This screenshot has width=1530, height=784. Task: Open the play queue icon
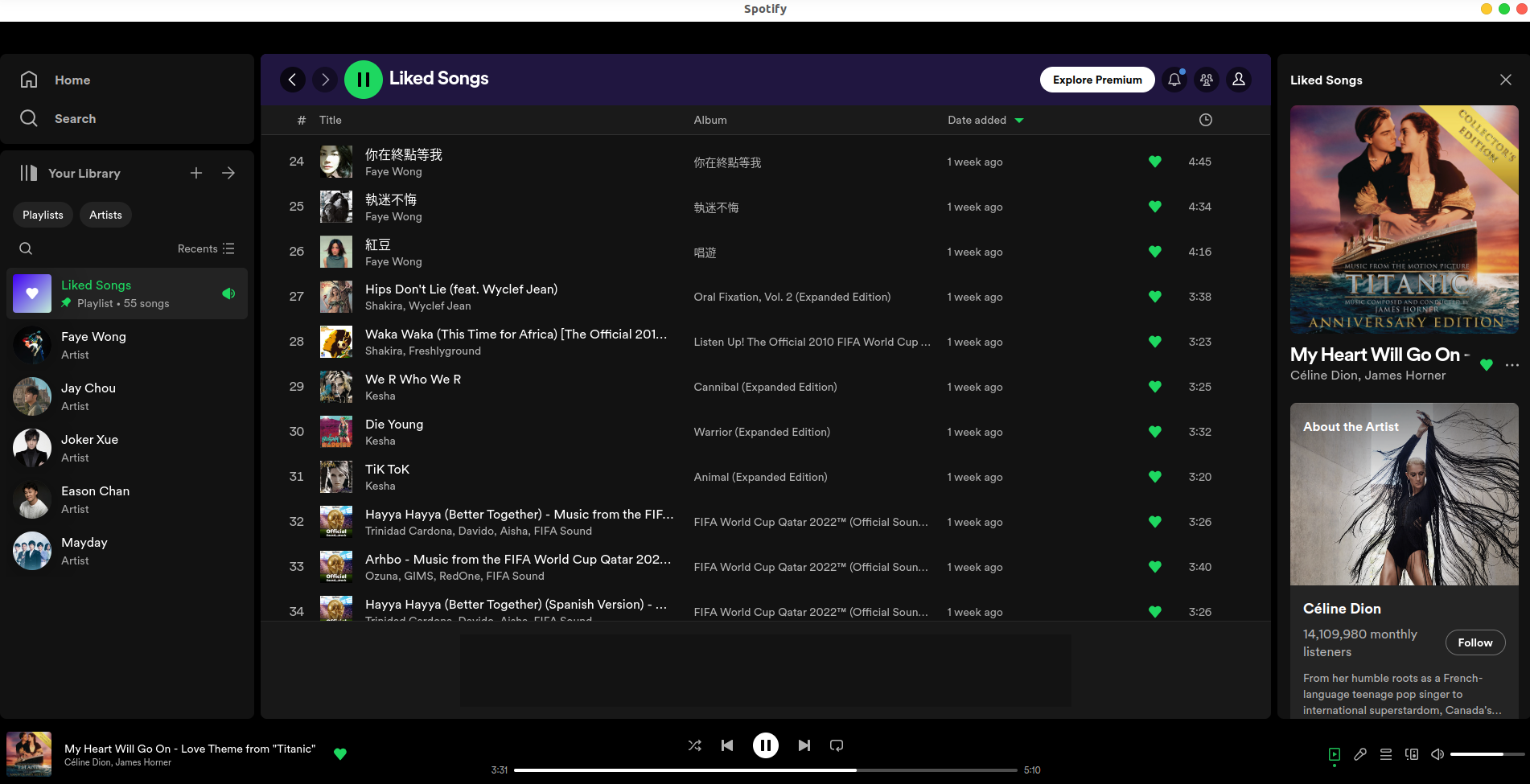point(1386,754)
